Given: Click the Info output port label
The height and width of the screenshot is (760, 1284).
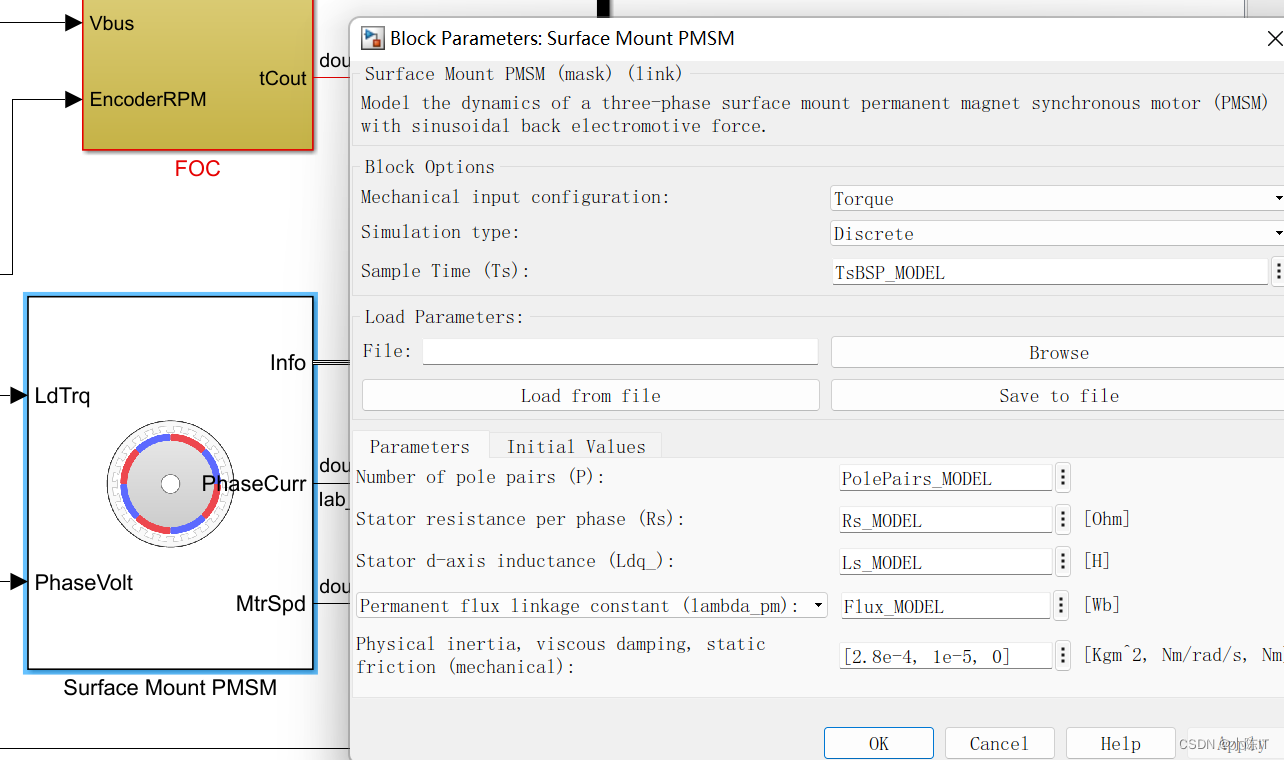Looking at the screenshot, I should coord(288,363).
